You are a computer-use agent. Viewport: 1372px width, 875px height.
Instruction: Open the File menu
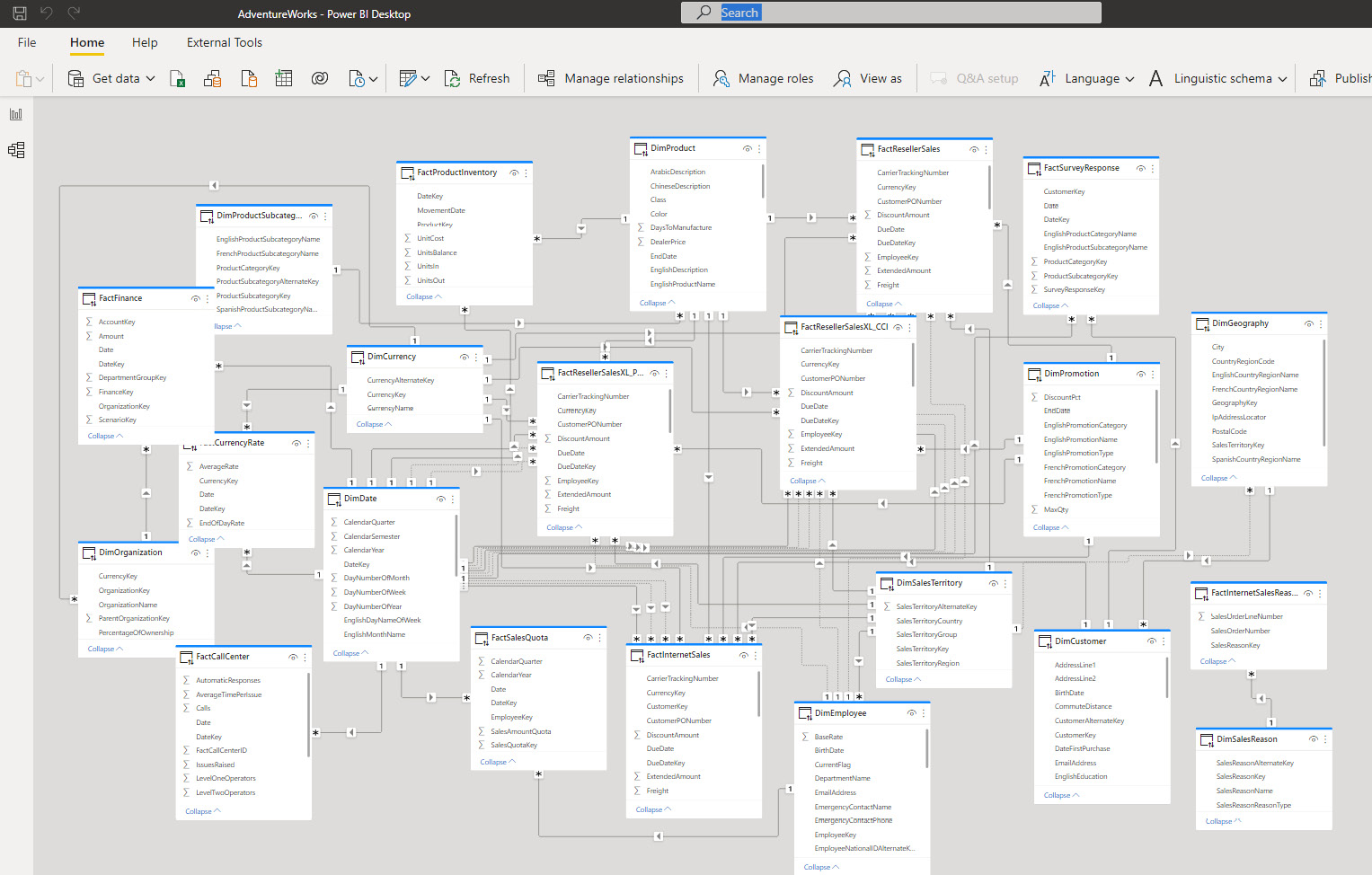27,42
